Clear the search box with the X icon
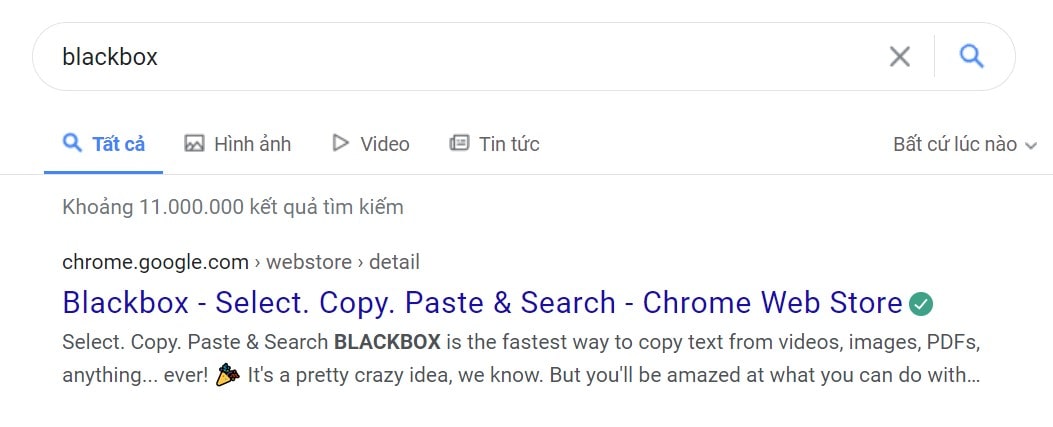The image size is (1053, 427). (899, 57)
